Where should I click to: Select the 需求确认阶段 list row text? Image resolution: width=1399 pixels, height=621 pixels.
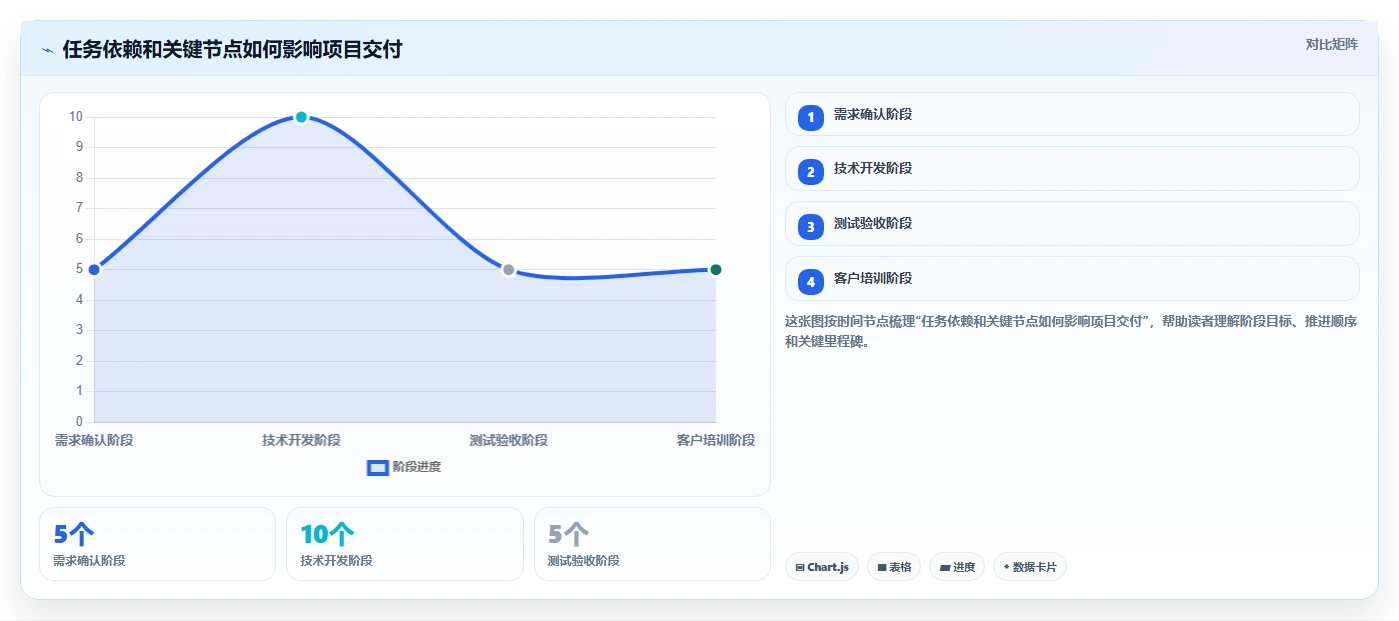(873, 114)
